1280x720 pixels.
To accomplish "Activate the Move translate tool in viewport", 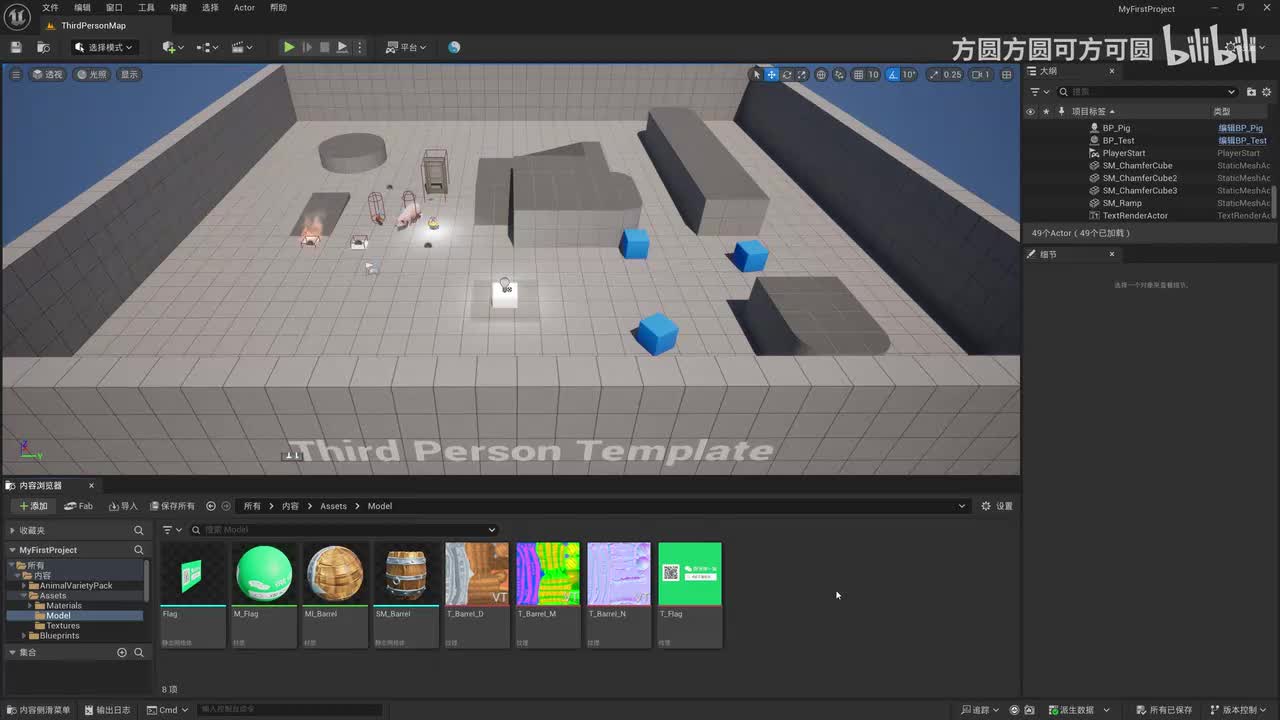I will [x=772, y=74].
